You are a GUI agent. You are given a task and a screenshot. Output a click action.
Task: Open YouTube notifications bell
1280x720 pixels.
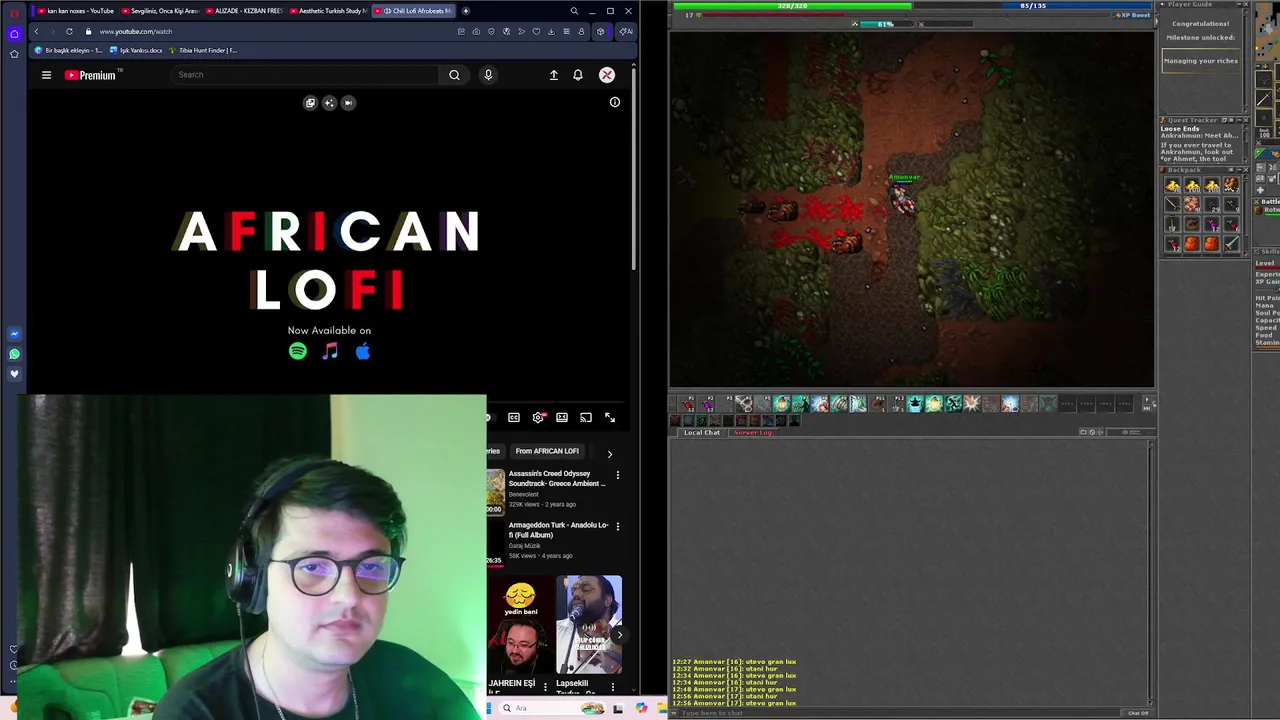(x=577, y=75)
